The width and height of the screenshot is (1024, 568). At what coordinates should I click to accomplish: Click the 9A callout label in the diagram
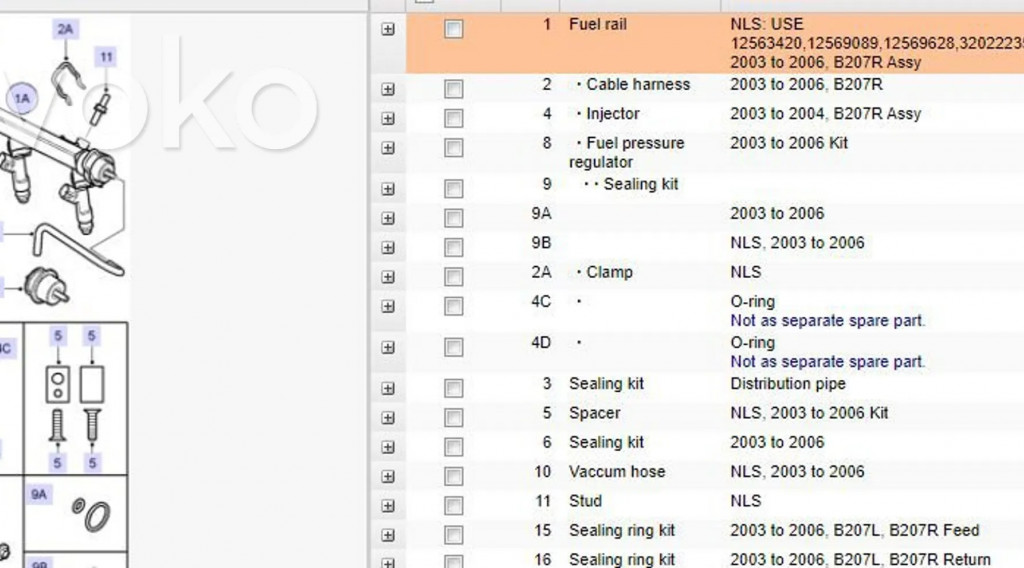39,494
